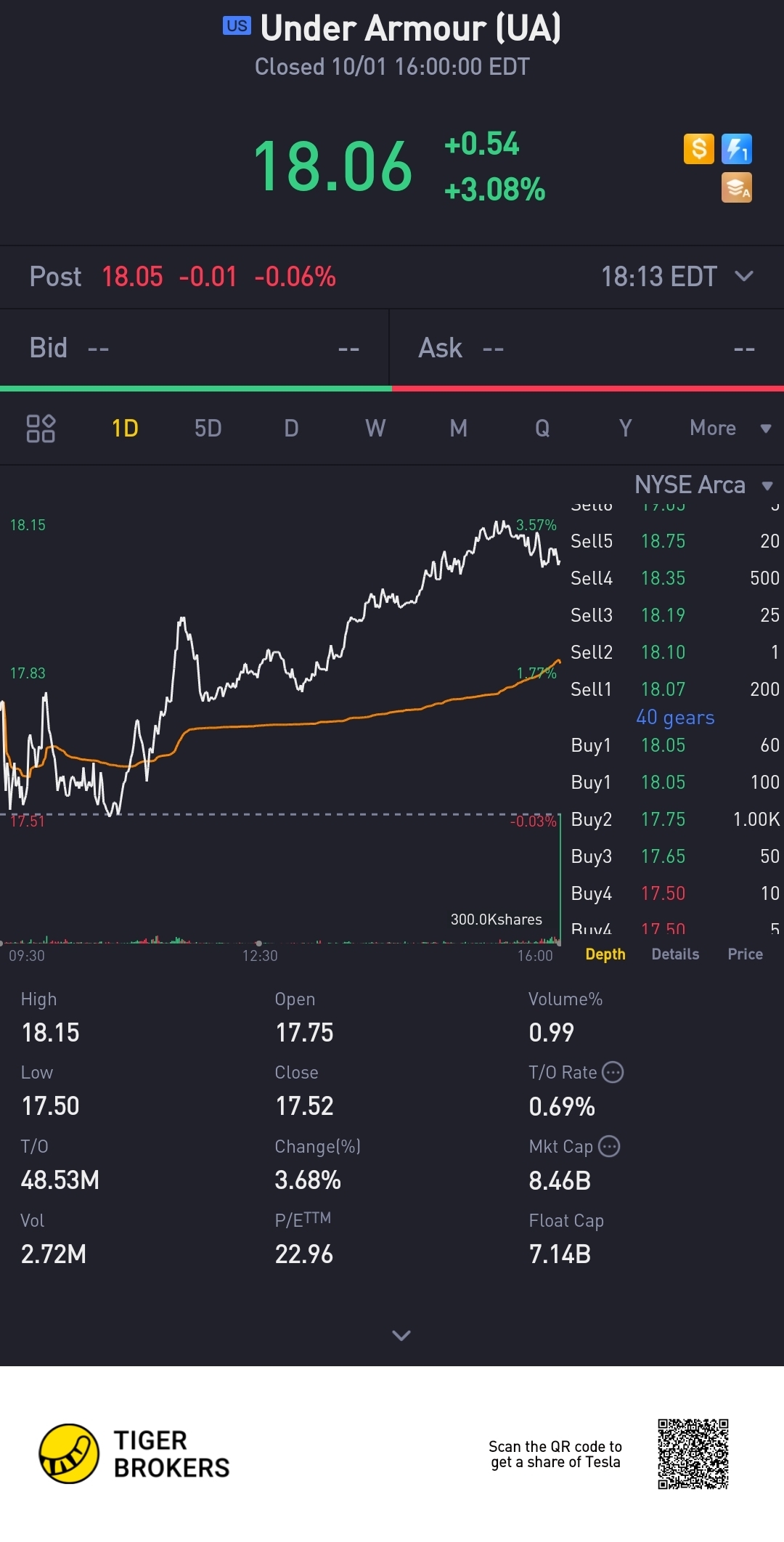
Task: Tap the volume bars below the chart
Action: click(280, 938)
